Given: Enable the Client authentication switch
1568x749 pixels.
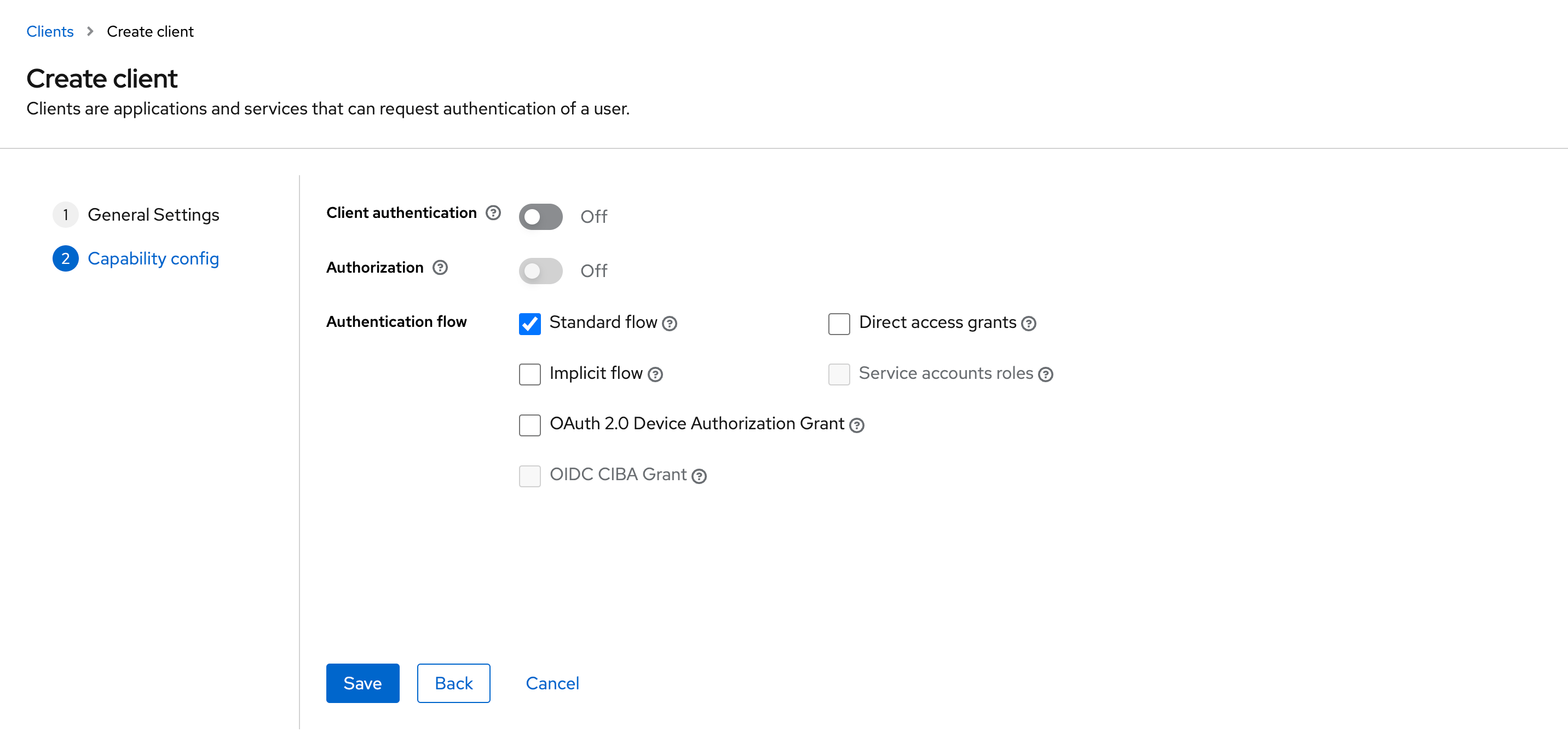Looking at the screenshot, I should (540, 217).
